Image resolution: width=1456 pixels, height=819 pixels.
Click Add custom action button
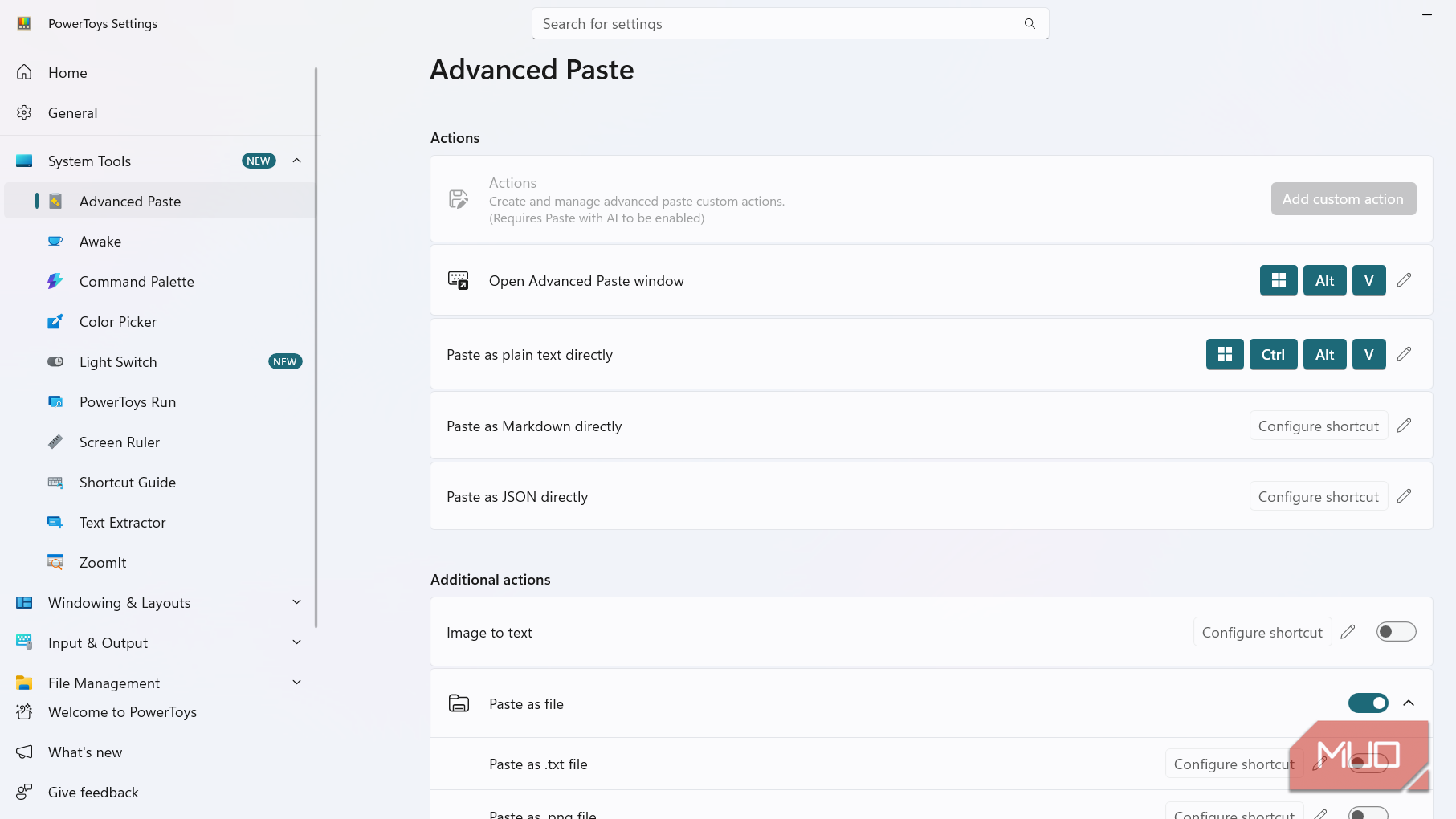pos(1343,199)
